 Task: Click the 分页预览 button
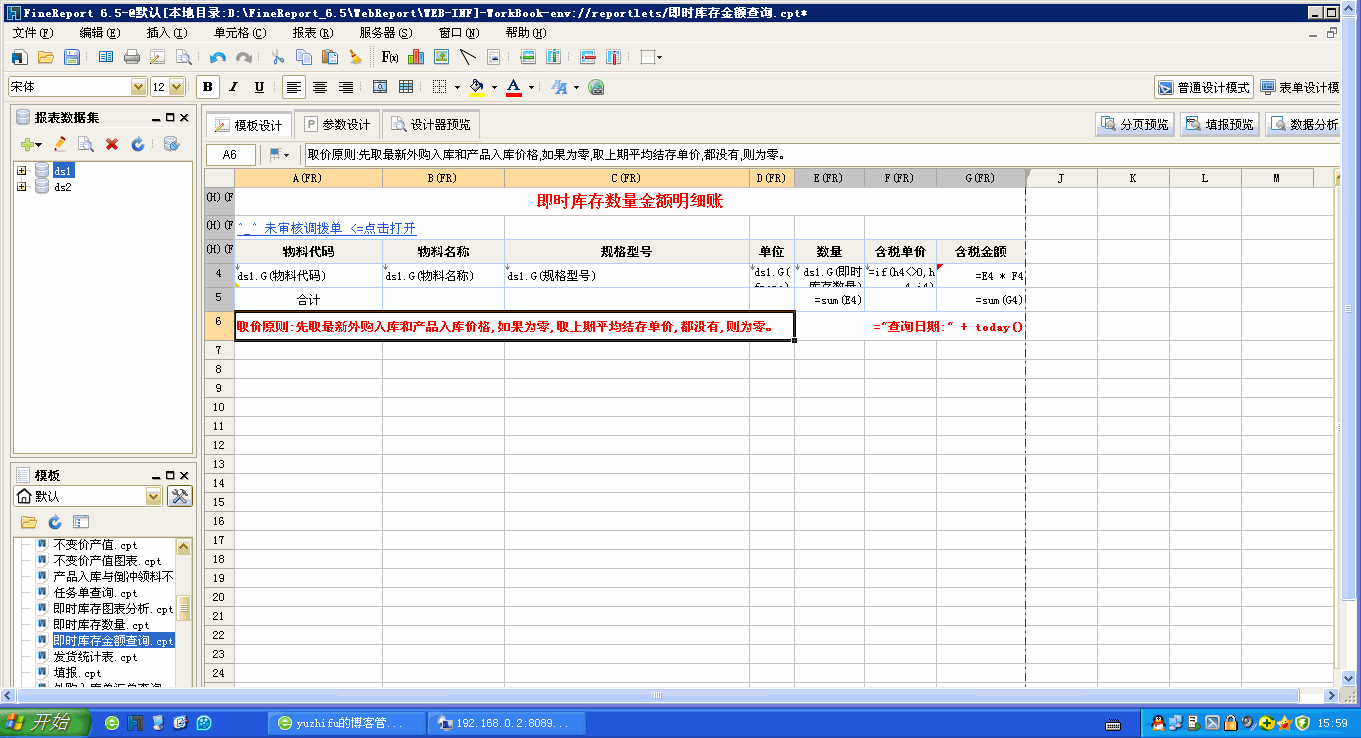[1135, 125]
